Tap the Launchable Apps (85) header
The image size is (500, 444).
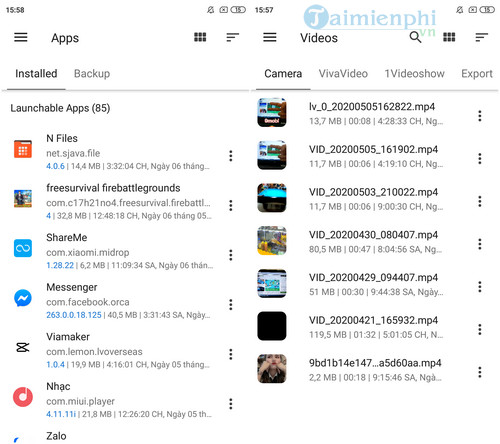pyautogui.click(x=60, y=108)
